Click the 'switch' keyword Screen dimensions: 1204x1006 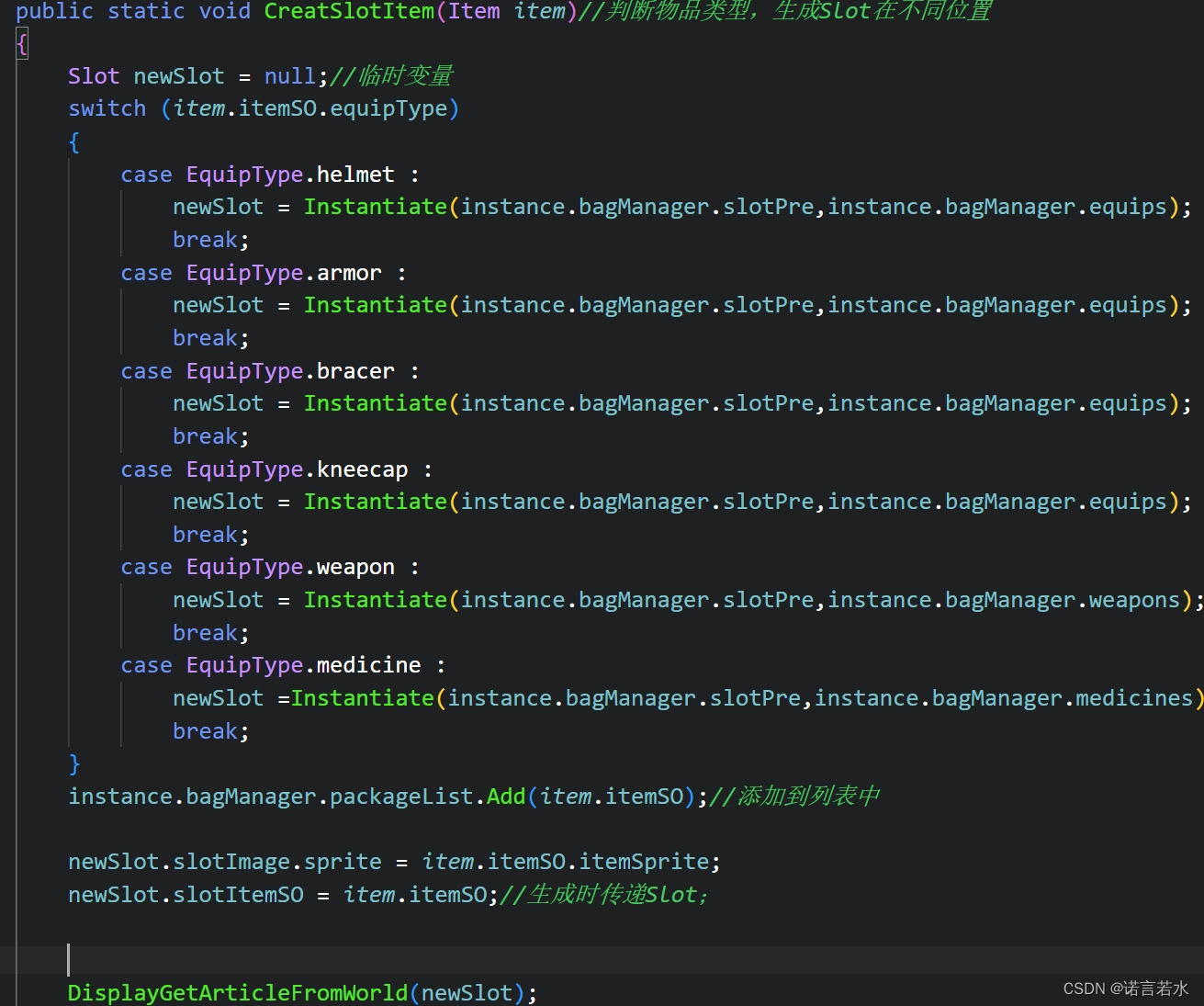click(x=107, y=108)
